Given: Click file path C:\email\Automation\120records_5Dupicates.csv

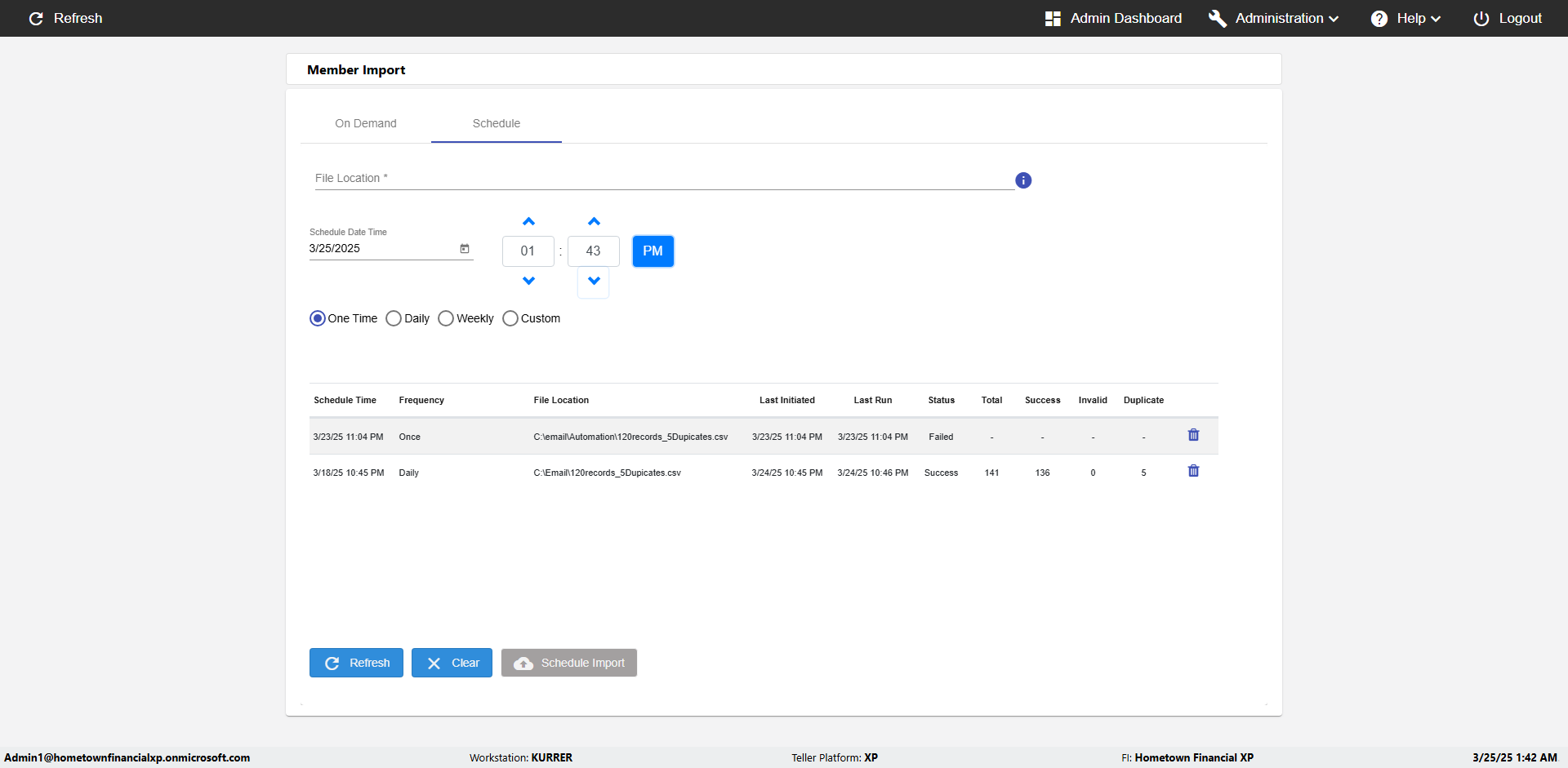Looking at the screenshot, I should coord(630,437).
